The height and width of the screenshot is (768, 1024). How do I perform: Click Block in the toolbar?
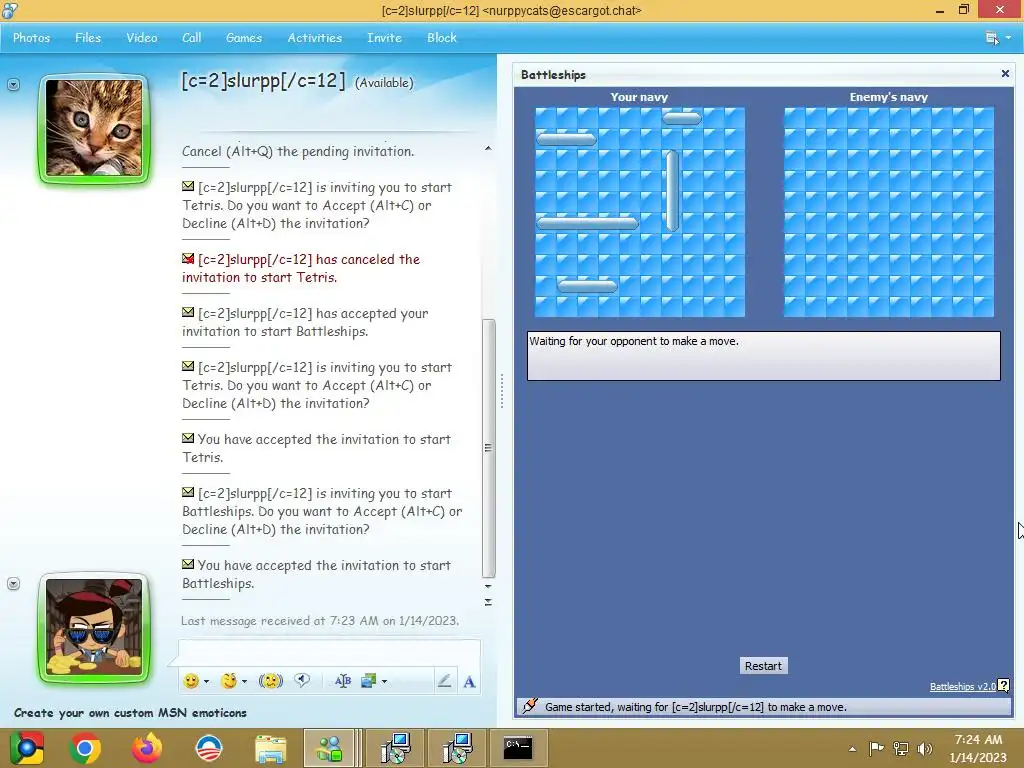(441, 38)
